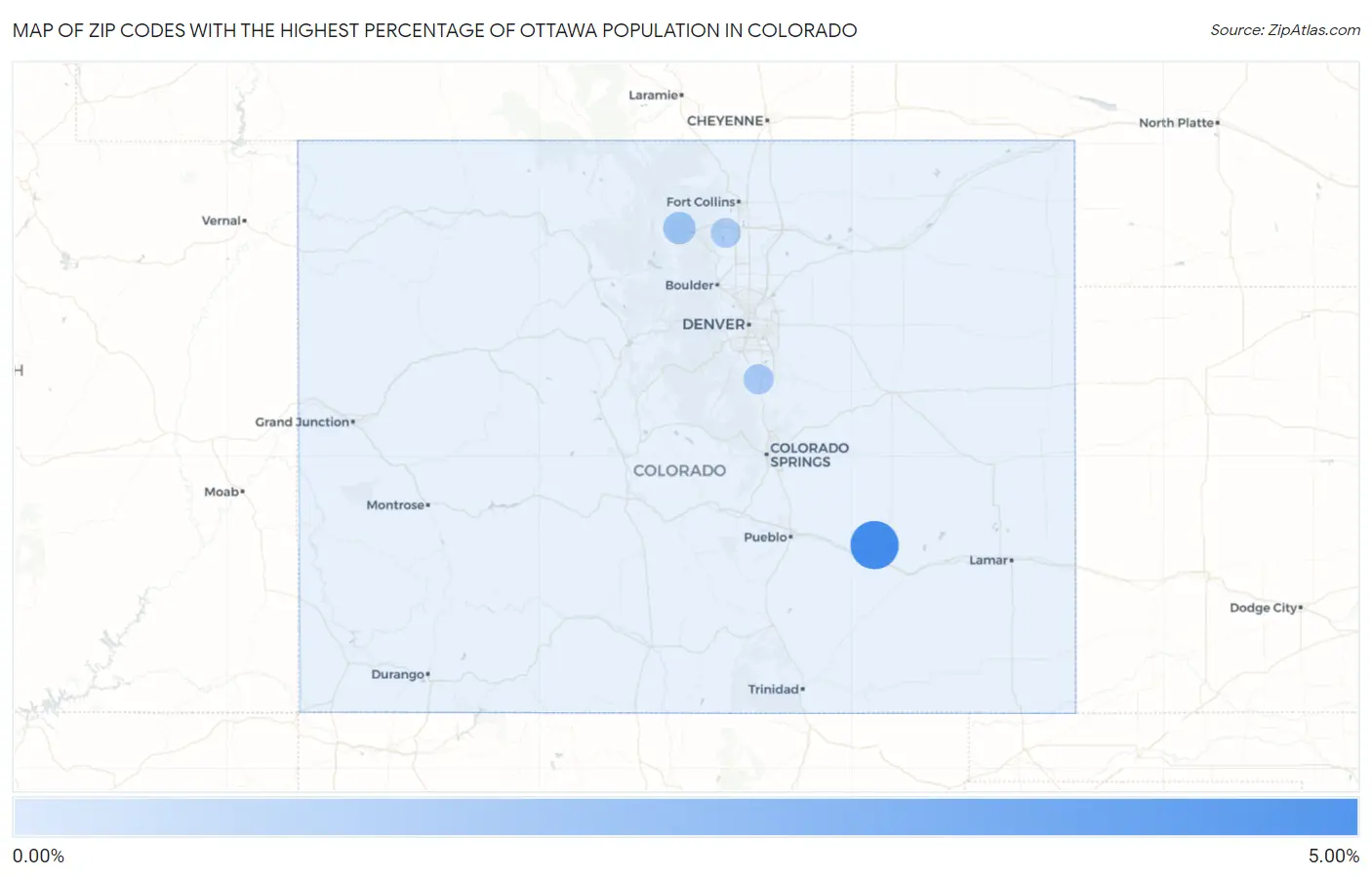
Task: Click the color gradient legend bar
Action: click(x=686, y=817)
